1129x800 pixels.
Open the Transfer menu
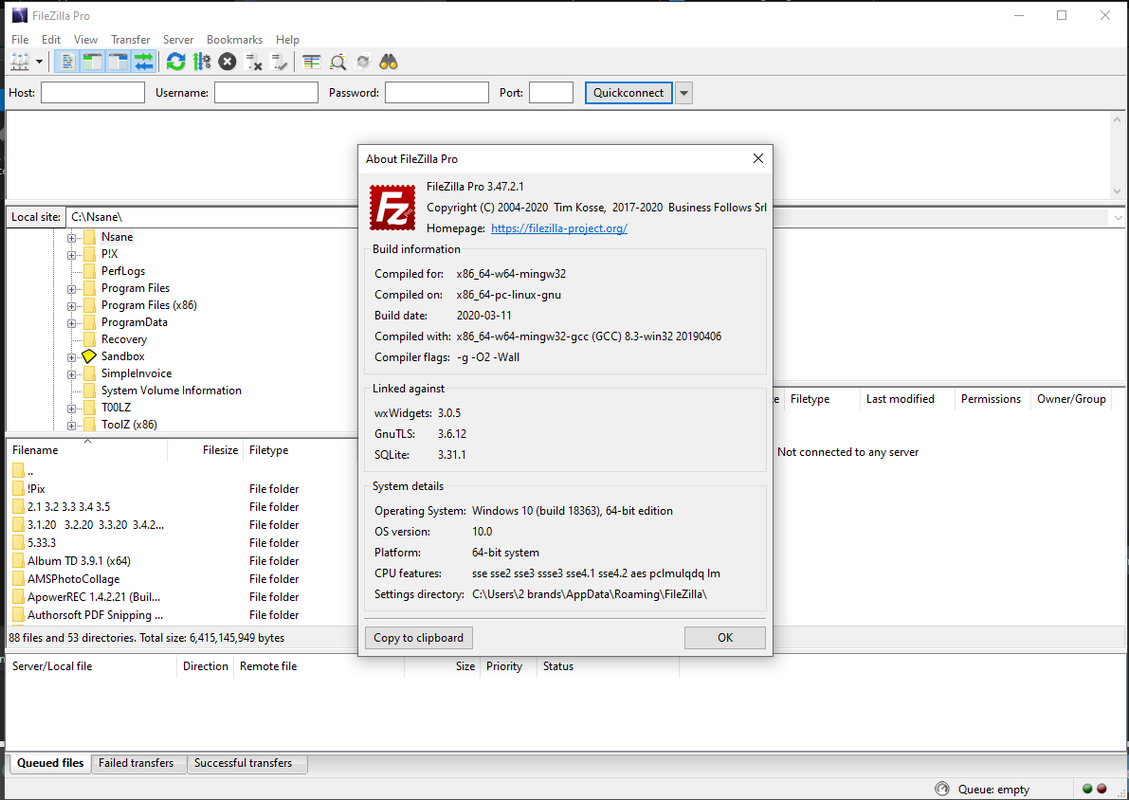130,40
